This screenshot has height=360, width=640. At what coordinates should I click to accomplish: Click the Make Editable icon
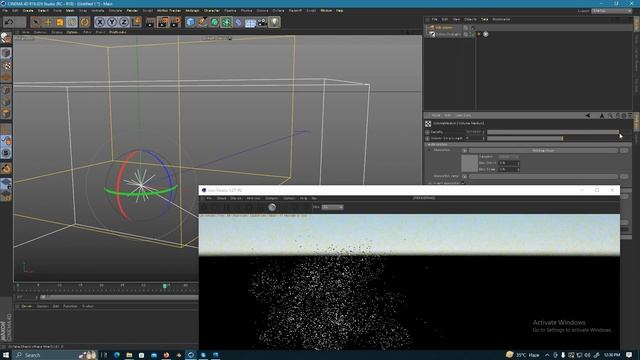coord(6,38)
